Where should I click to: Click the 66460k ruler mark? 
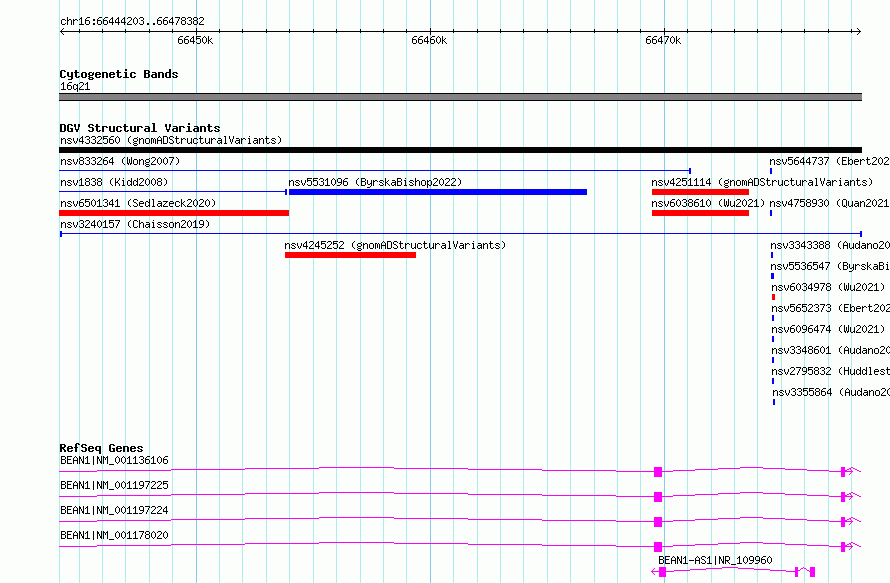pyautogui.click(x=429, y=40)
